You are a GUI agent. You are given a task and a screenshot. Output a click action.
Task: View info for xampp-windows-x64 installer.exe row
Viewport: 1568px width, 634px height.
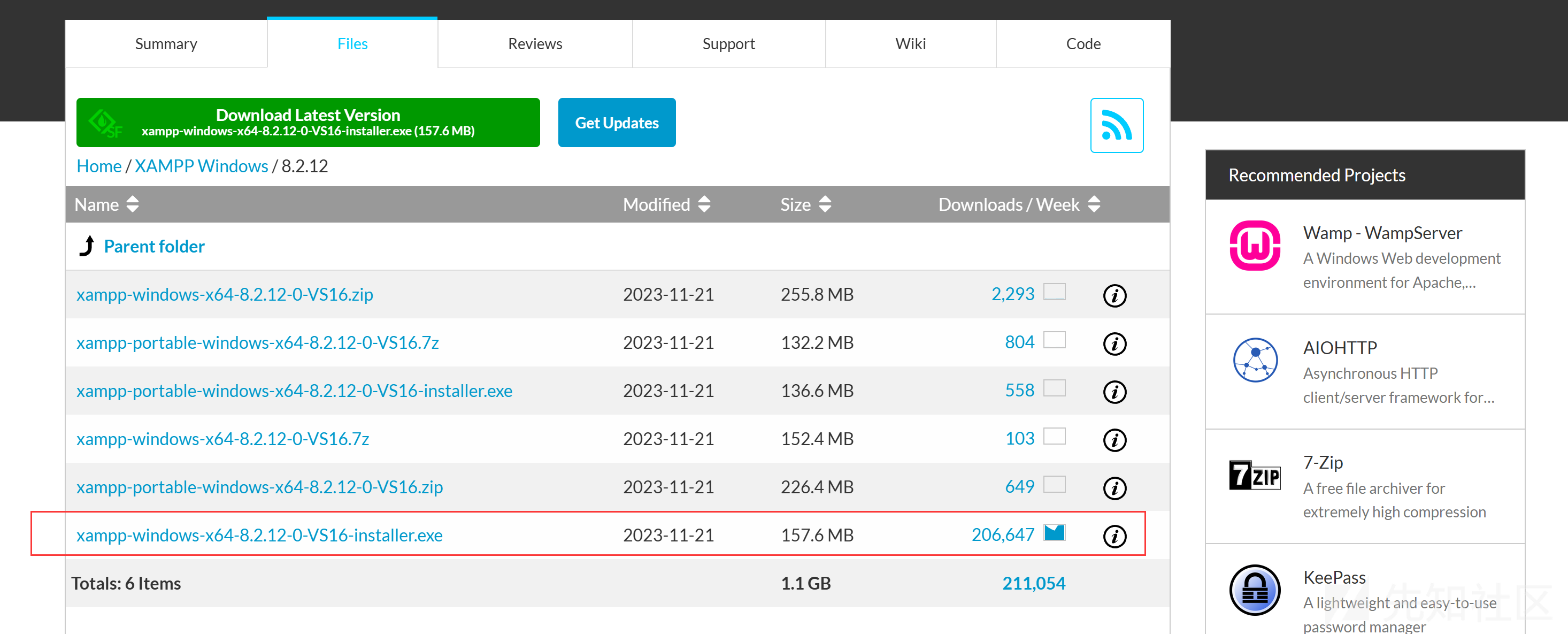(x=1114, y=537)
